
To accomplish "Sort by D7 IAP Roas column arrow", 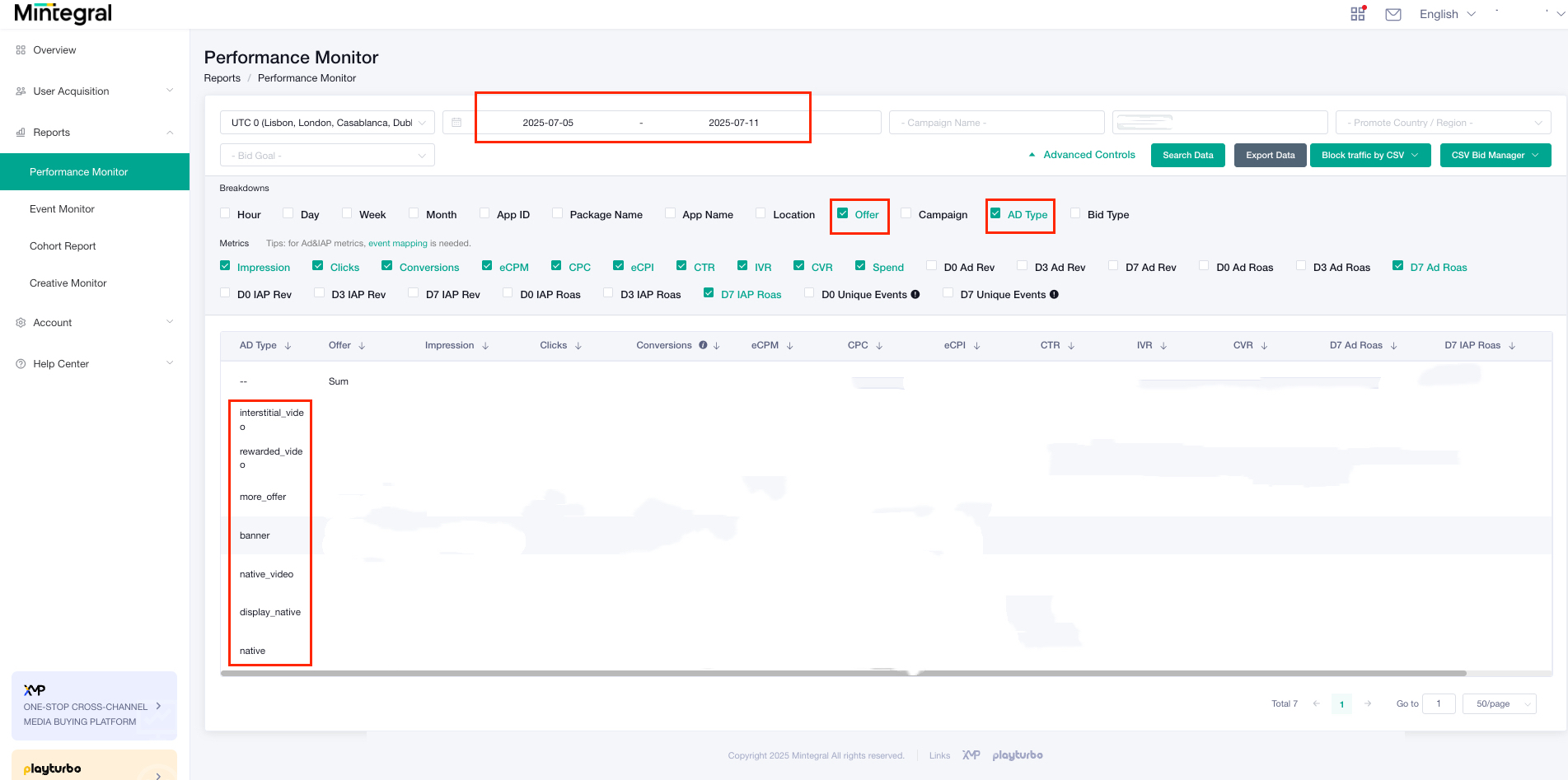I will [x=1512, y=346].
